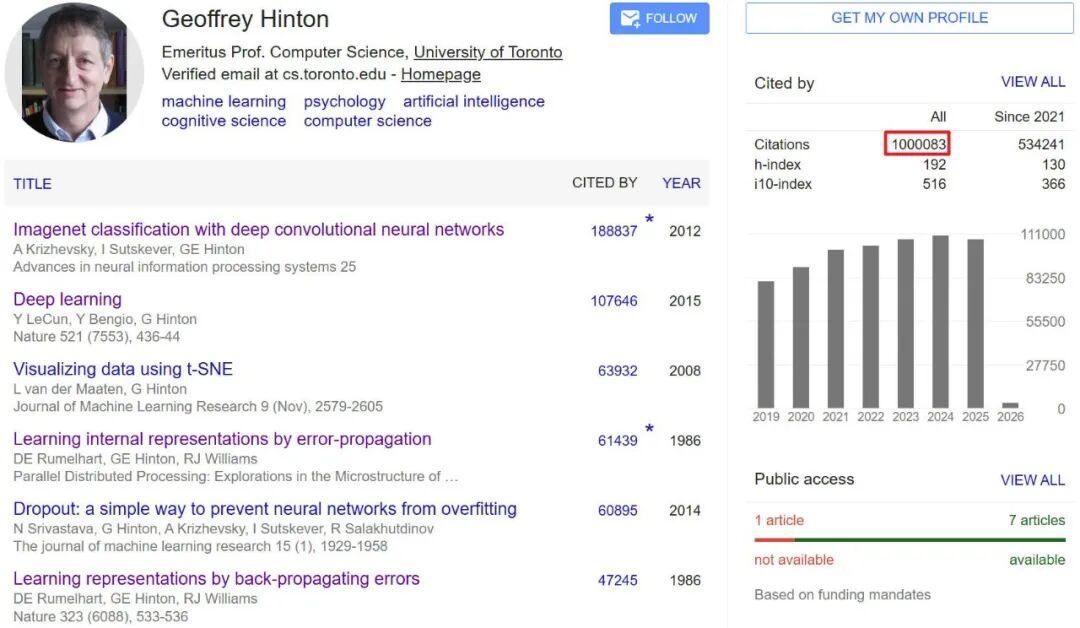
Task: View all Cited by statistics
Action: (x=1032, y=82)
